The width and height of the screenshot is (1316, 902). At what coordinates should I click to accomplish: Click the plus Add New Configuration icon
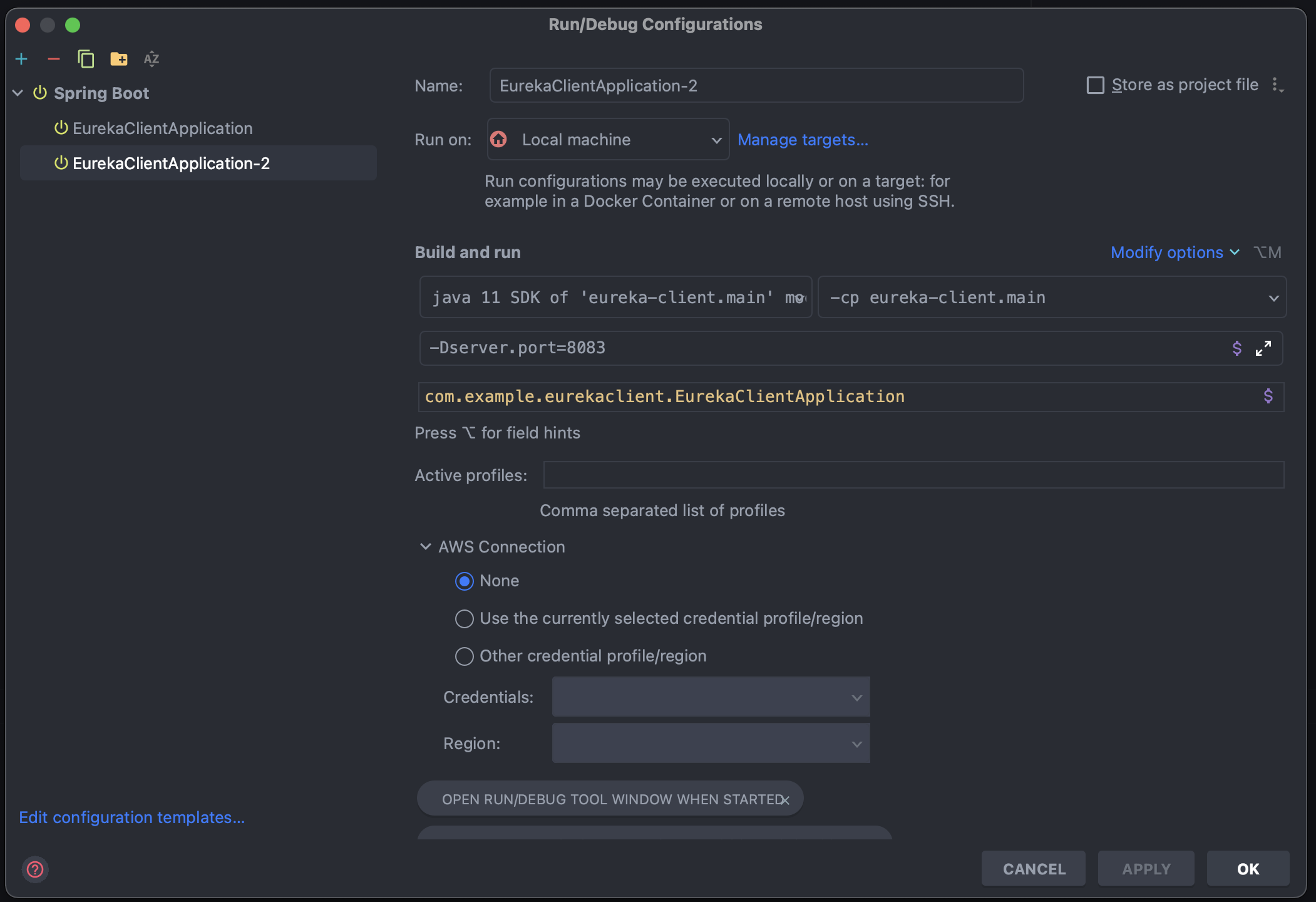[x=21, y=59]
